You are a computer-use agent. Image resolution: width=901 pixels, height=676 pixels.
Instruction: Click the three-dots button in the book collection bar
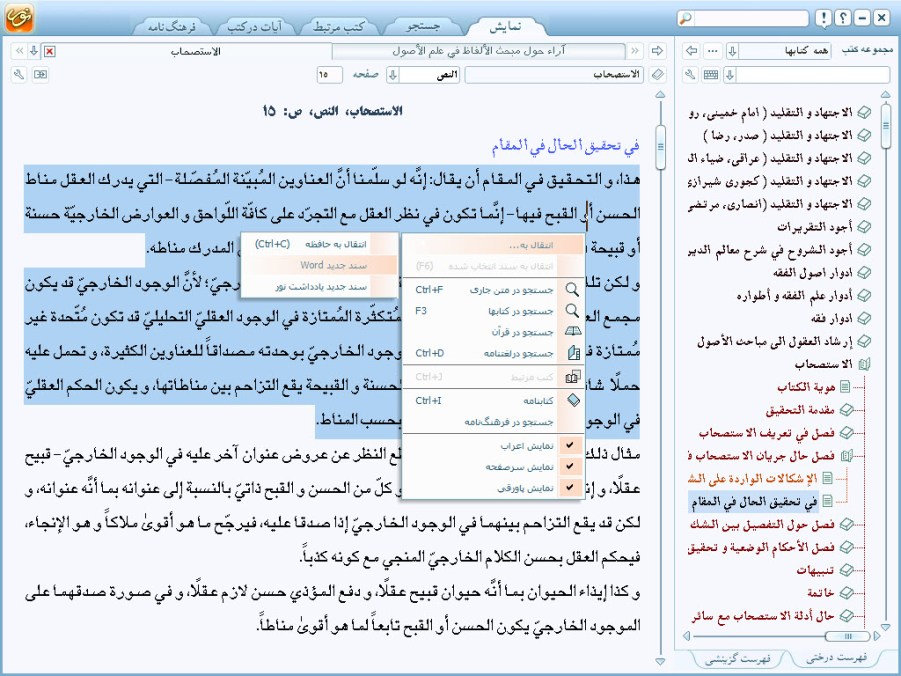713,51
